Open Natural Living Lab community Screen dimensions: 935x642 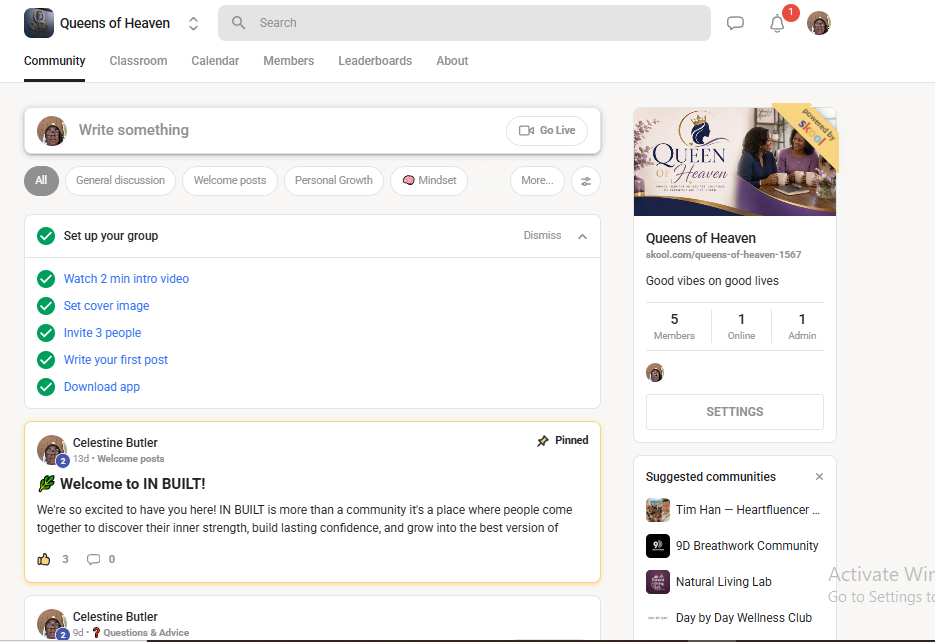[x=723, y=582]
